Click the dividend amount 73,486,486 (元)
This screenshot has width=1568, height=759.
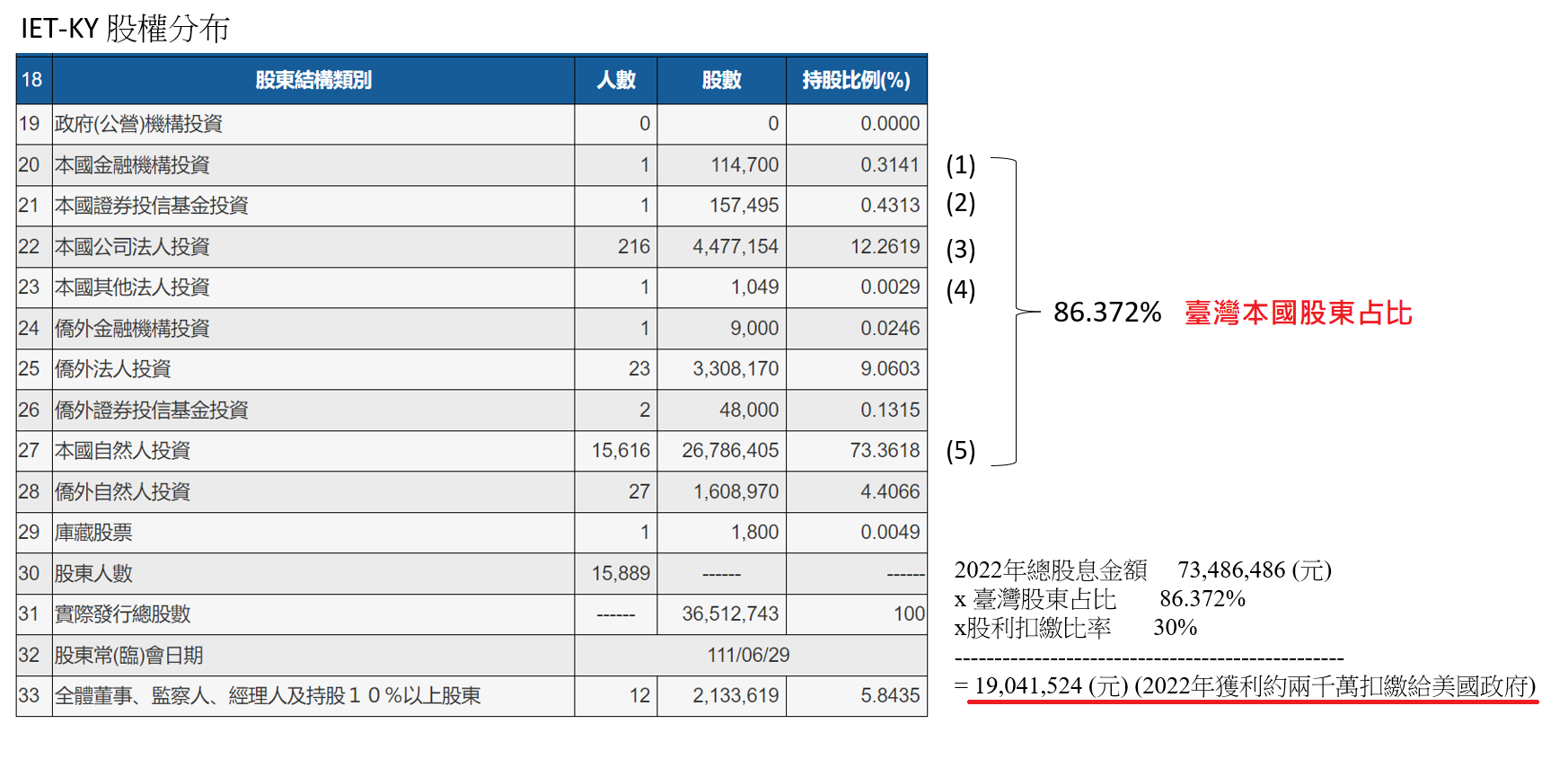[x=1255, y=570]
